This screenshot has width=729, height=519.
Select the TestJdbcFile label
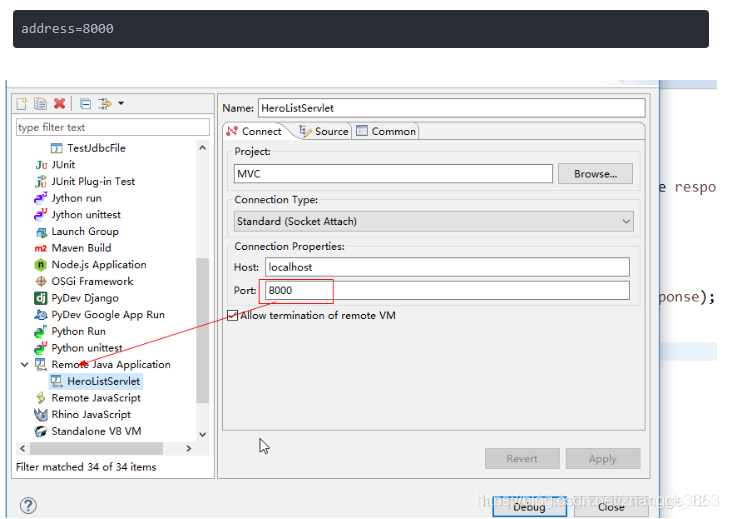(96, 148)
